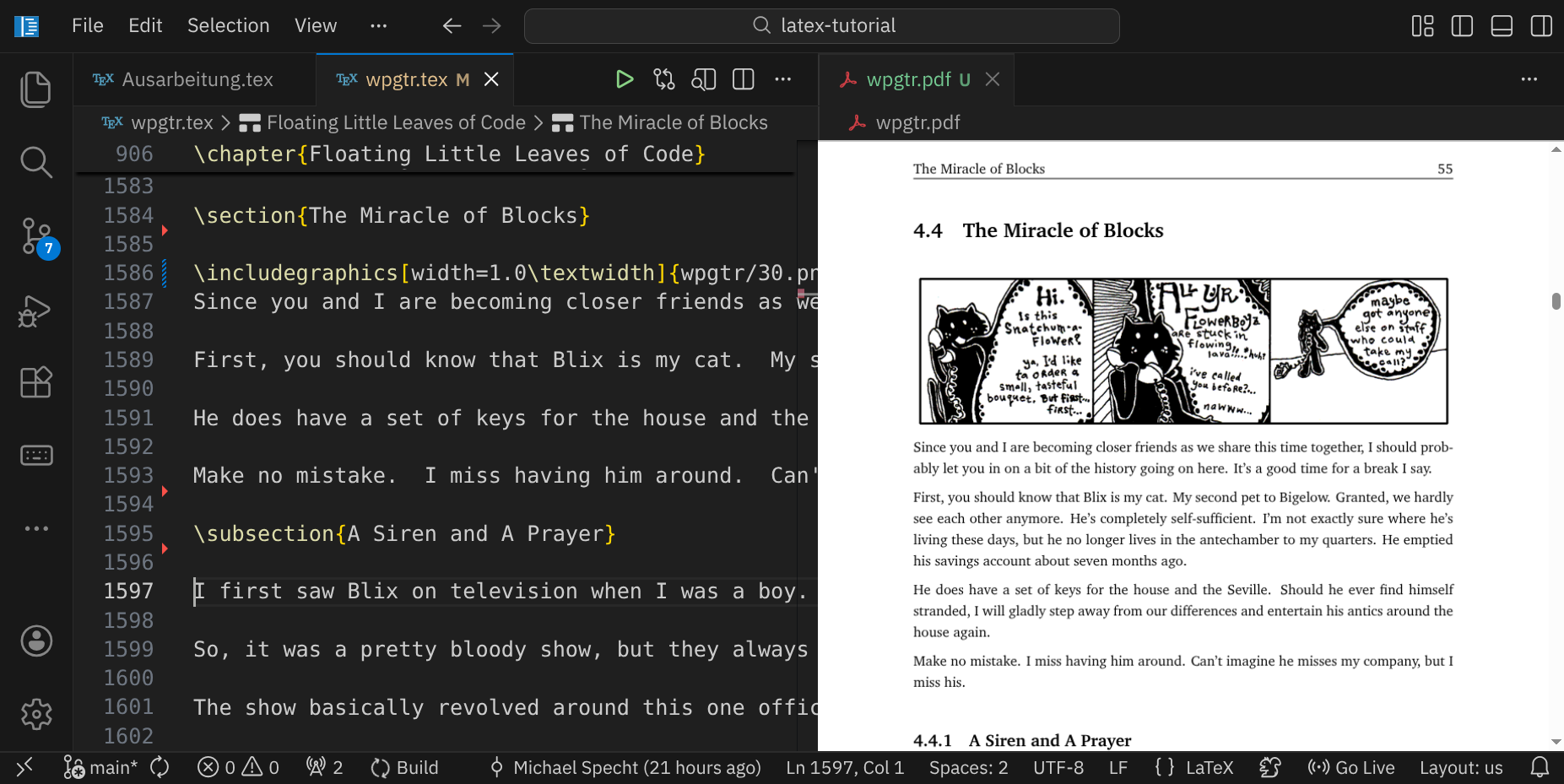The image size is (1564, 784).
Task: Click Go Live in status bar
Action: [1351, 767]
